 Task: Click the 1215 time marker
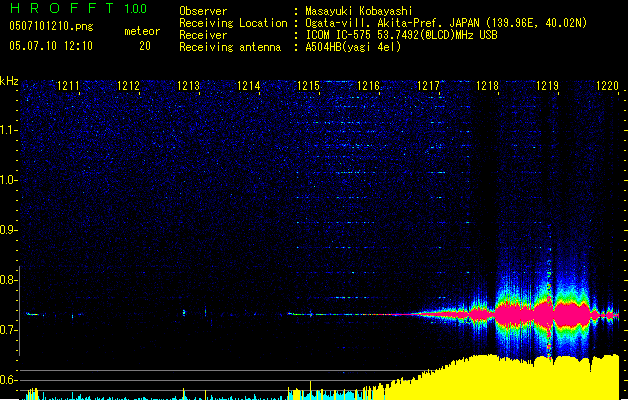(308, 86)
